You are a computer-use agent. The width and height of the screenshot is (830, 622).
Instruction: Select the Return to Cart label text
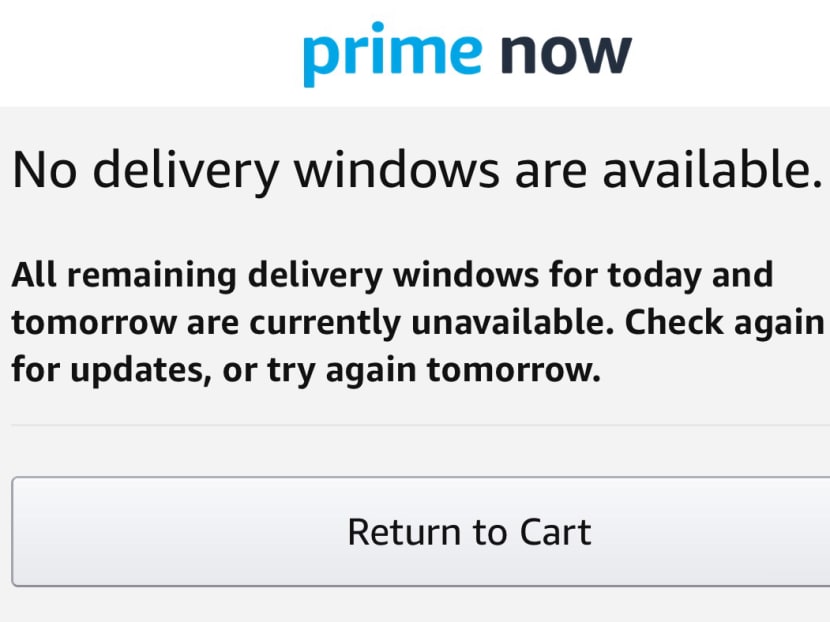469,531
